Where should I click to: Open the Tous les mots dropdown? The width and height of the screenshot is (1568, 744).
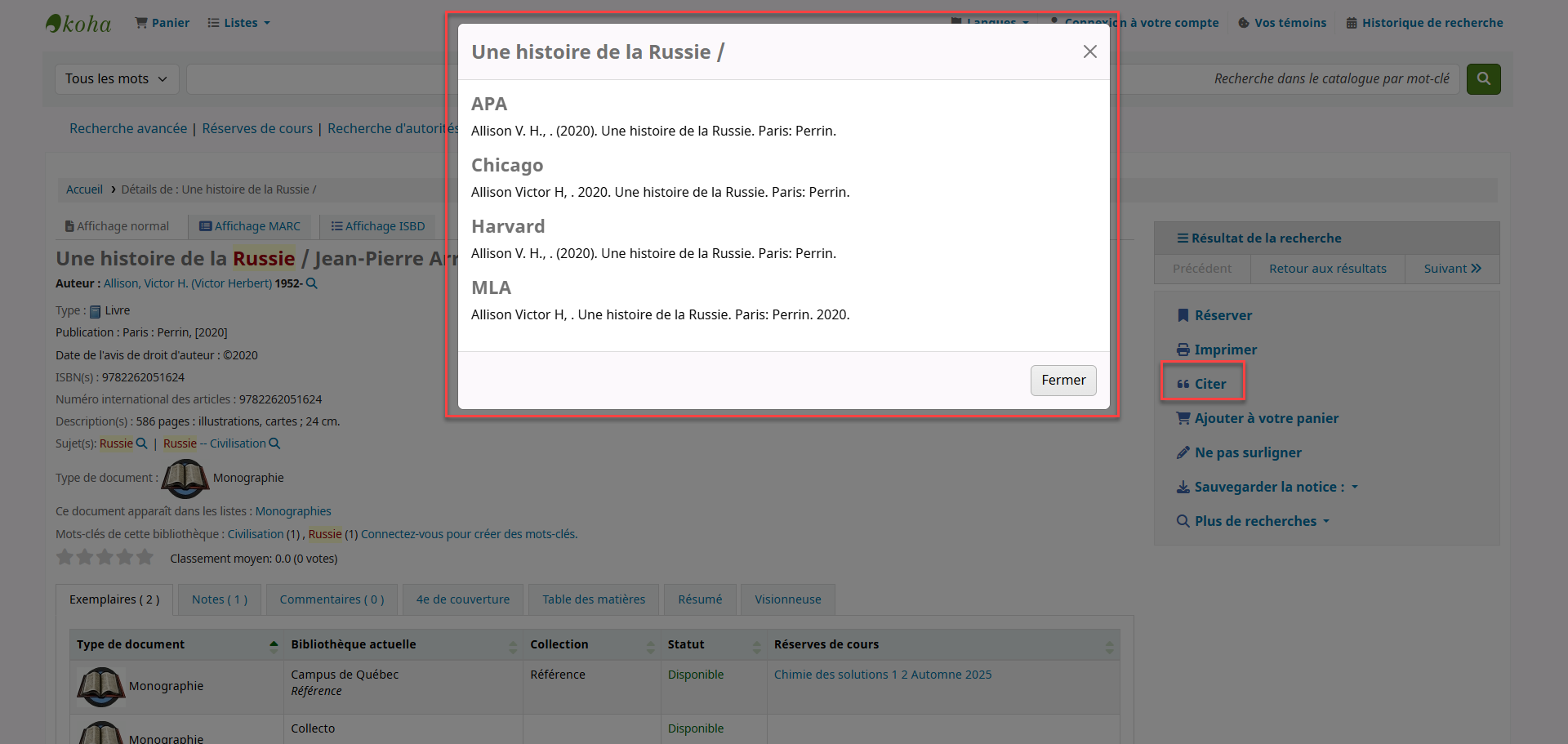pyautogui.click(x=116, y=79)
